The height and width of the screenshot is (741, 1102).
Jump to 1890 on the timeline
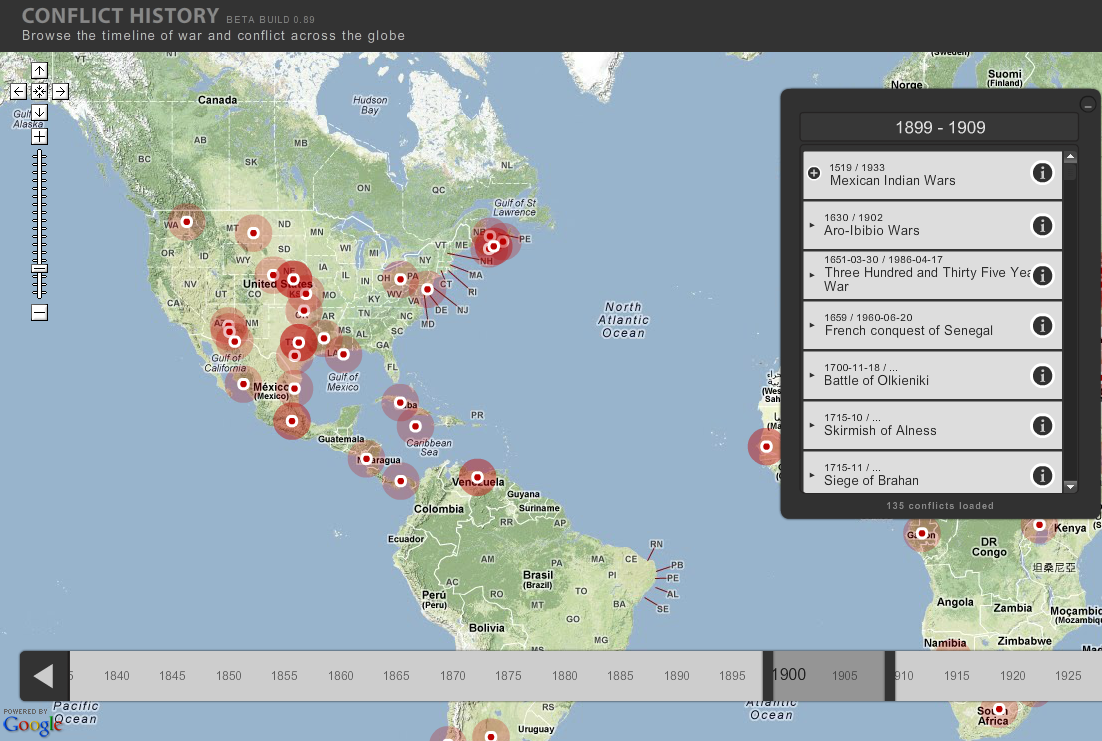pyautogui.click(x=677, y=676)
